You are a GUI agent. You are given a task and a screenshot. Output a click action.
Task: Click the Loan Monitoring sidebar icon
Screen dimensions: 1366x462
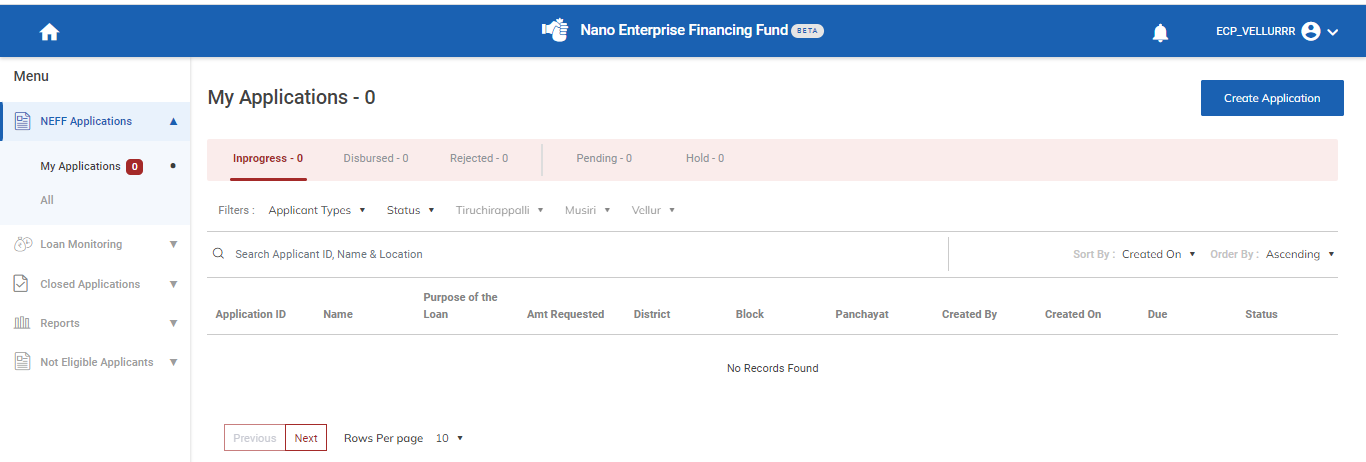pyautogui.click(x=22, y=244)
